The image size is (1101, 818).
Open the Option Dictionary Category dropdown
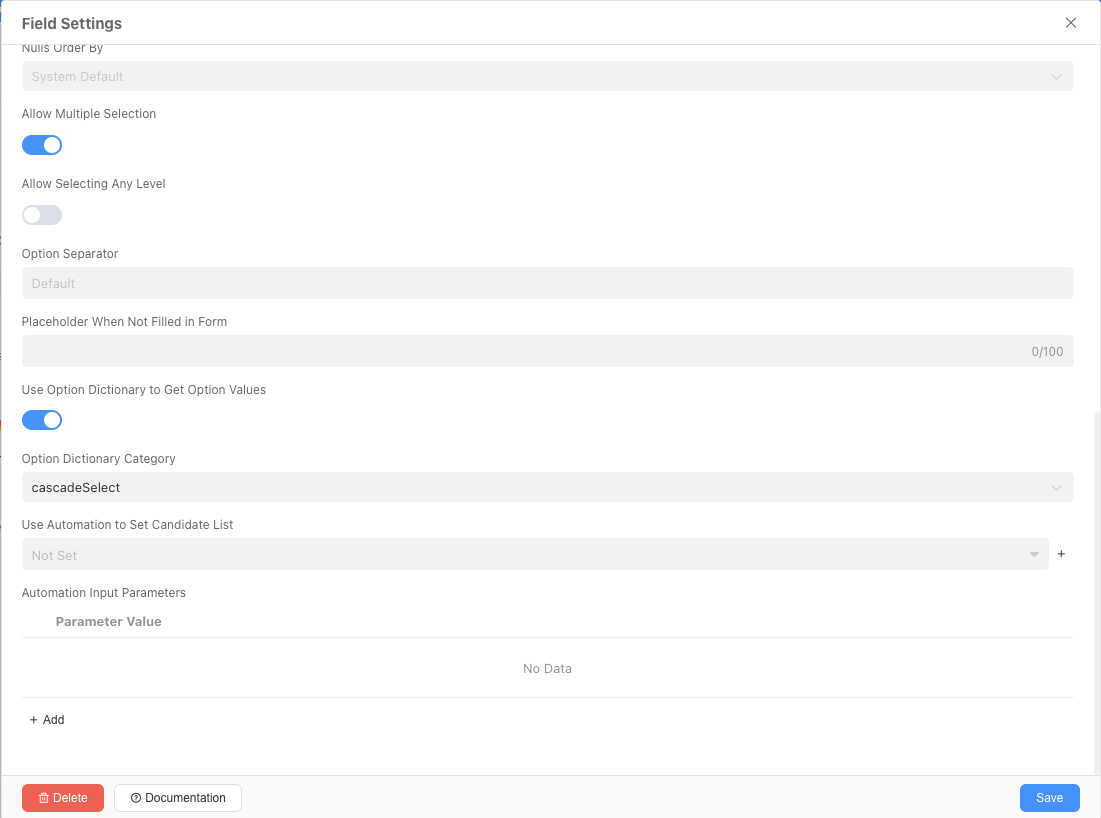click(x=540, y=488)
